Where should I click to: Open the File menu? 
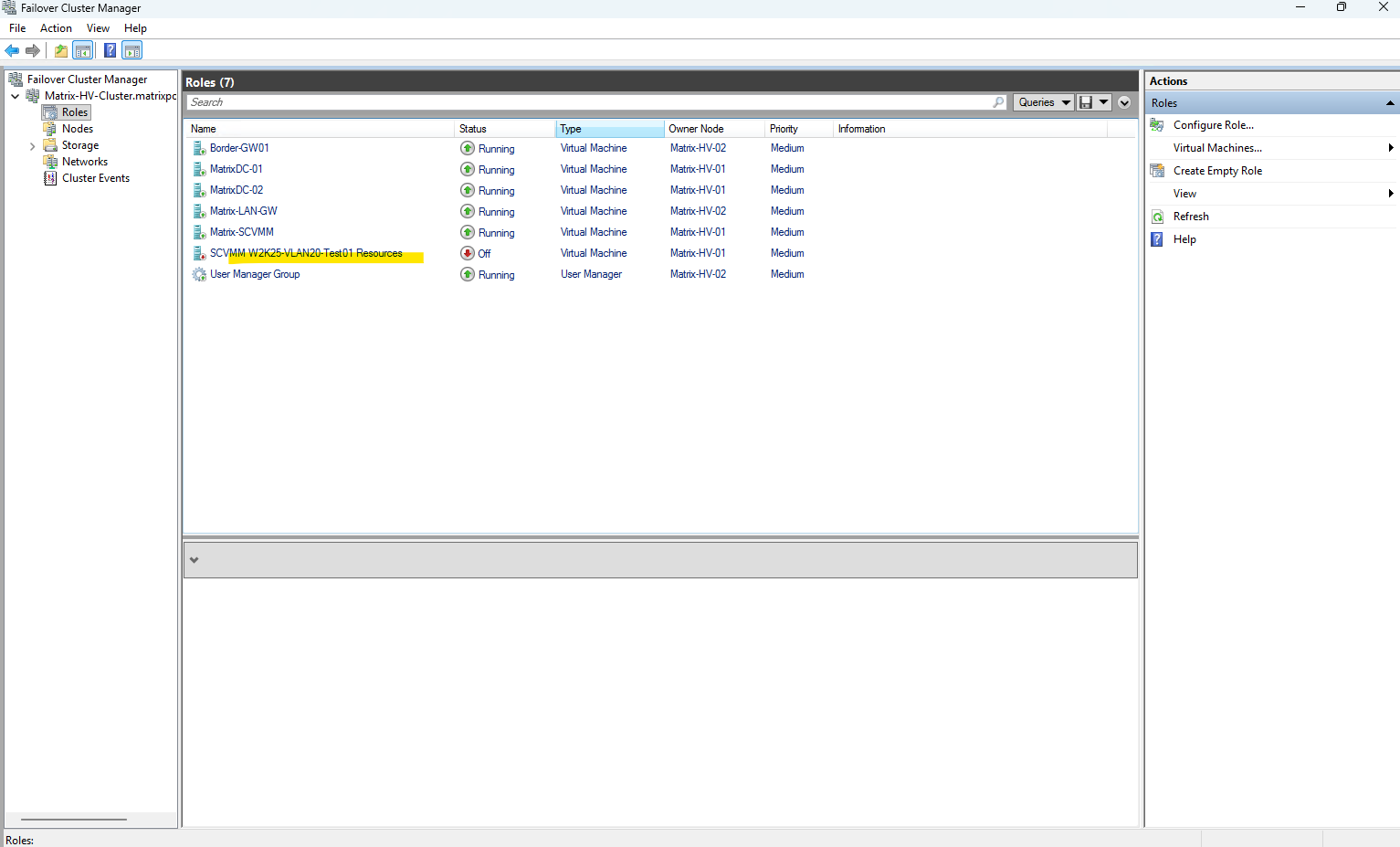[17, 28]
